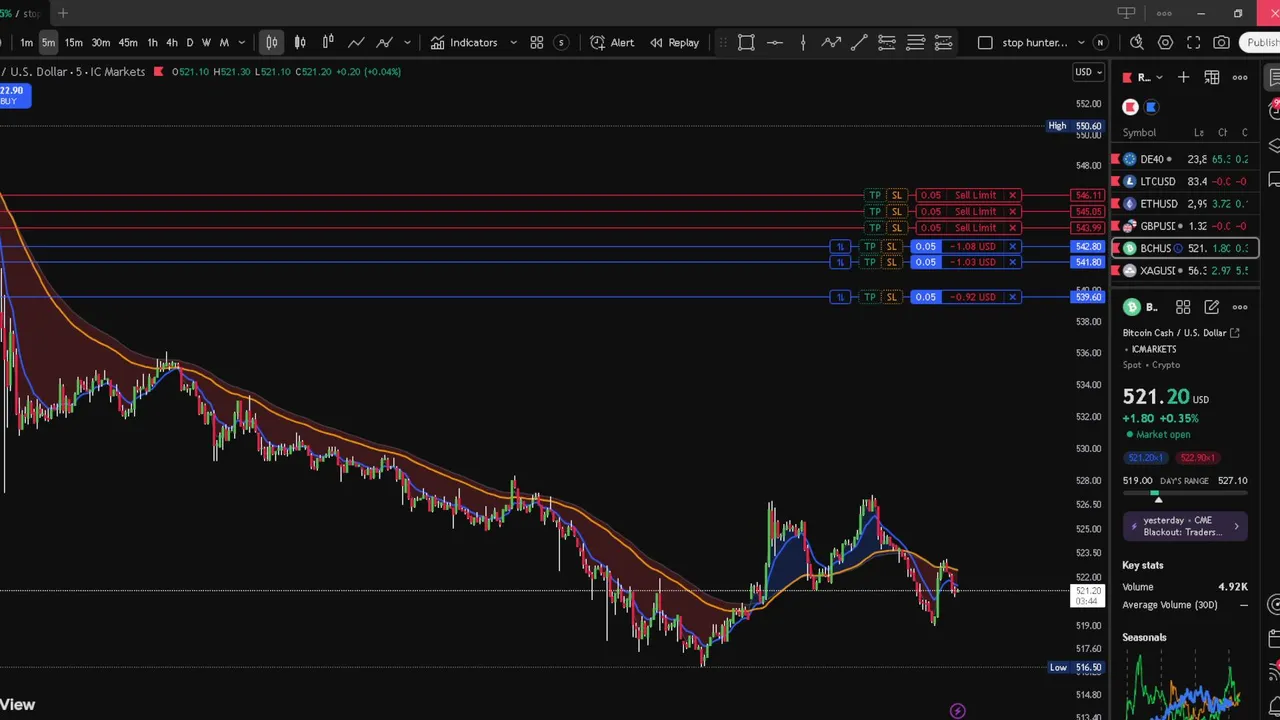Open indicator templates grid icon
This screenshot has width=1280, height=720.
click(537, 42)
